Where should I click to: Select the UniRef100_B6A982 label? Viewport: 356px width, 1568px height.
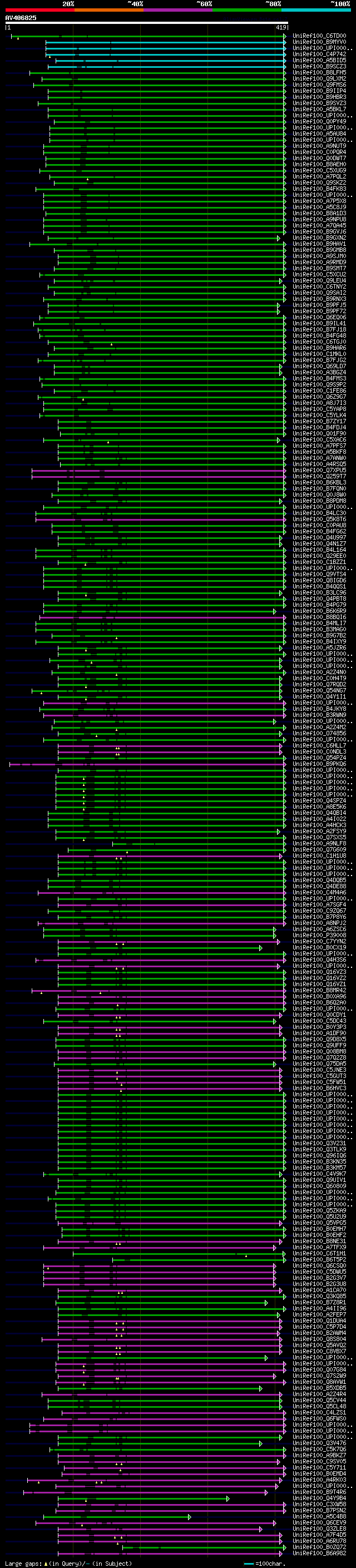(x=319, y=1553)
